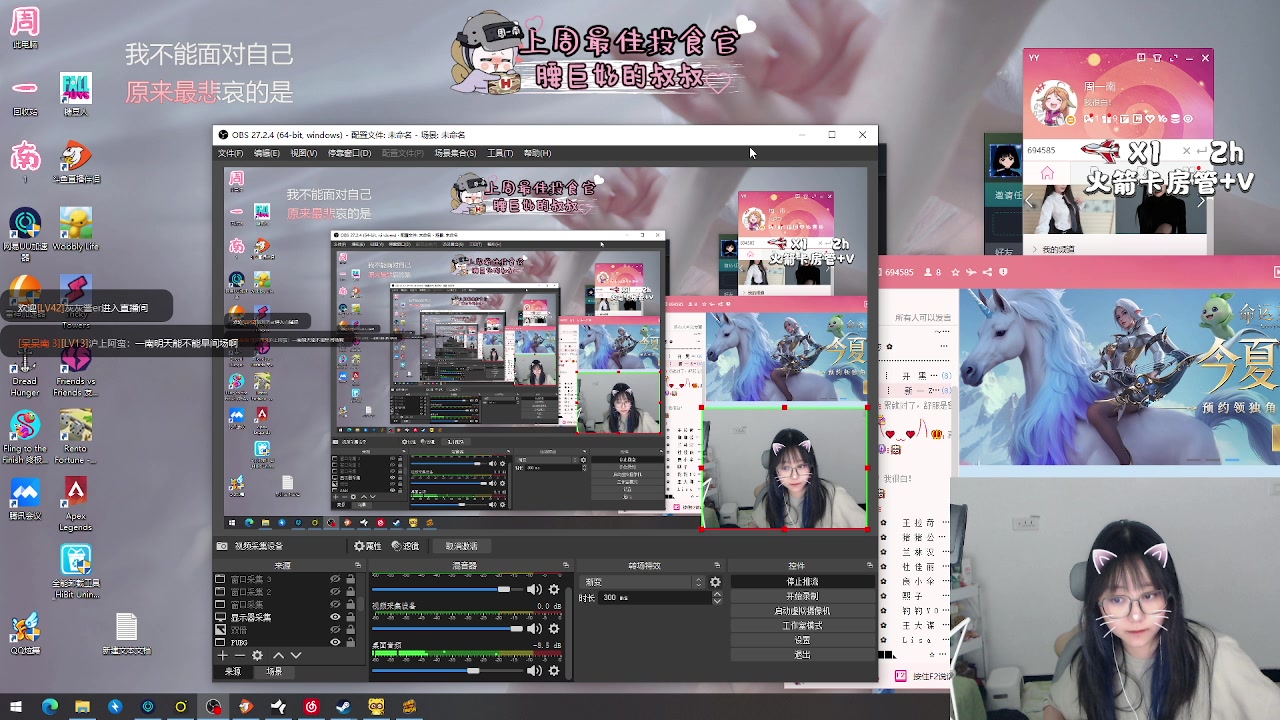This screenshot has width=1280, height=720.
Task: Open QQ炫舞 desktop shortcut
Action: [x=25, y=634]
